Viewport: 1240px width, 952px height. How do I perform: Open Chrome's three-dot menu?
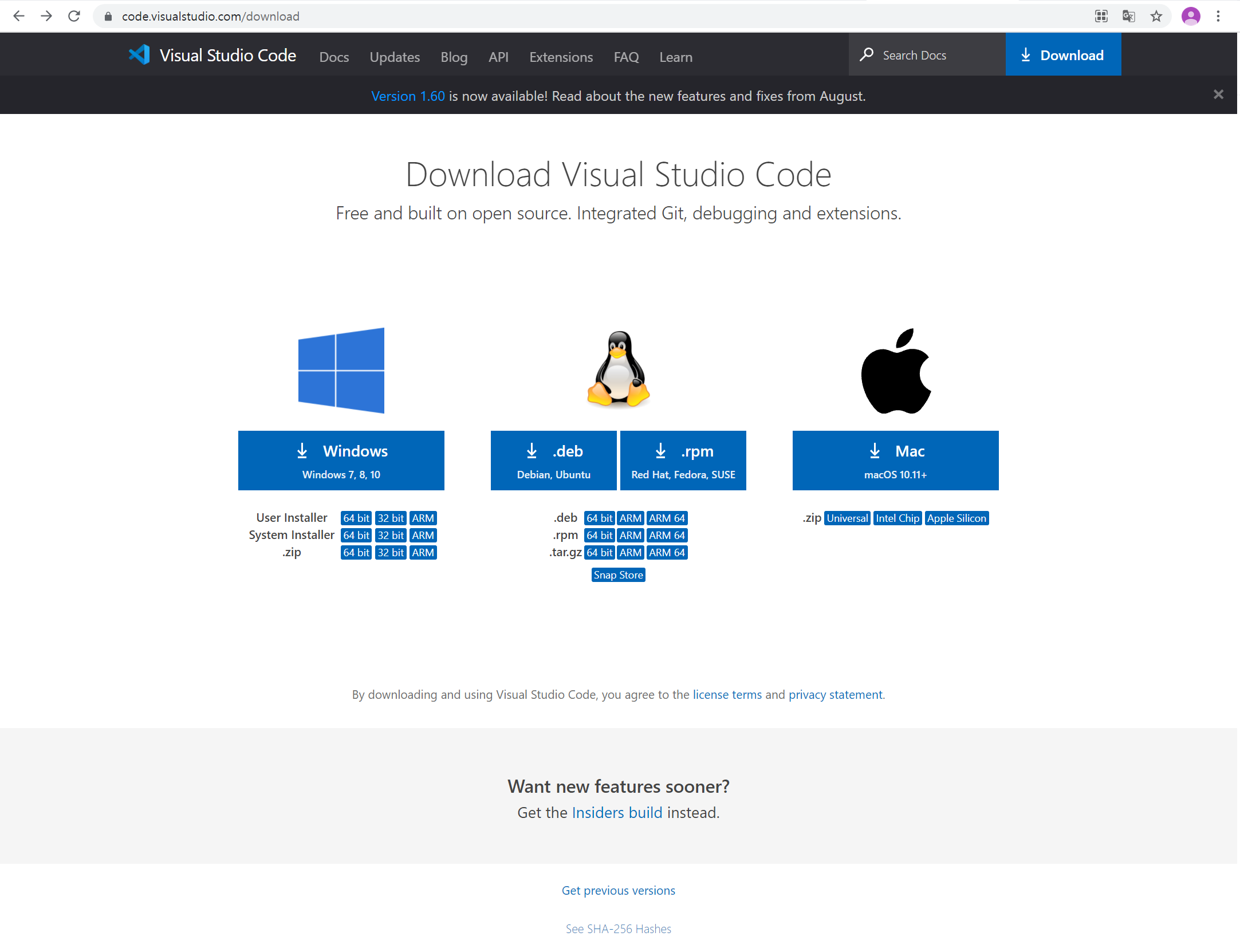click(x=1218, y=16)
